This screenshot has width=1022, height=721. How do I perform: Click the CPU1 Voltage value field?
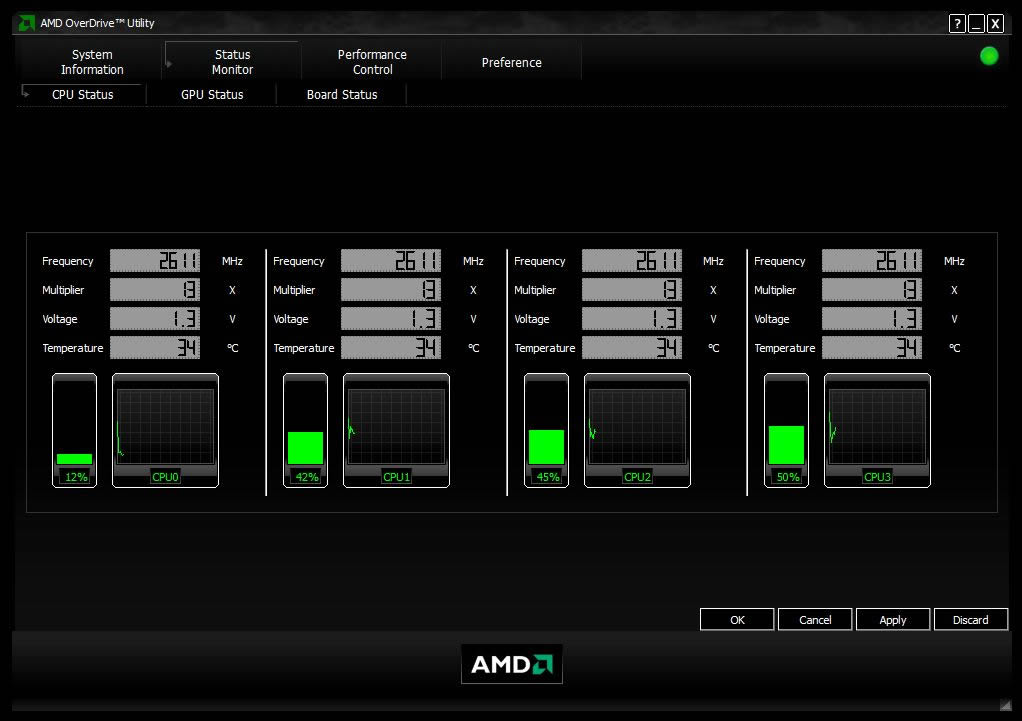(391, 319)
